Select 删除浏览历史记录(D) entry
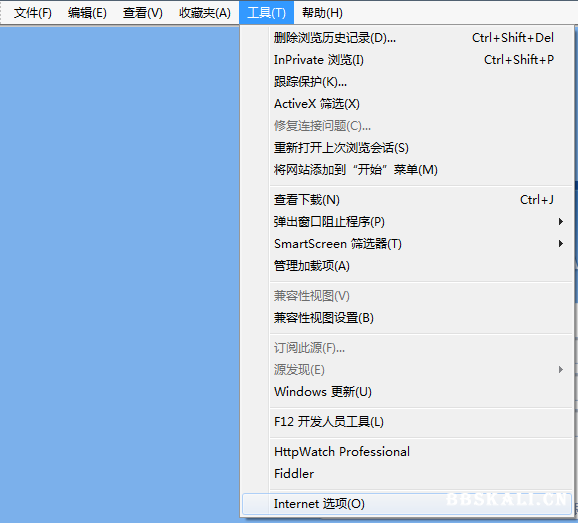578x523 pixels. tap(407, 38)
